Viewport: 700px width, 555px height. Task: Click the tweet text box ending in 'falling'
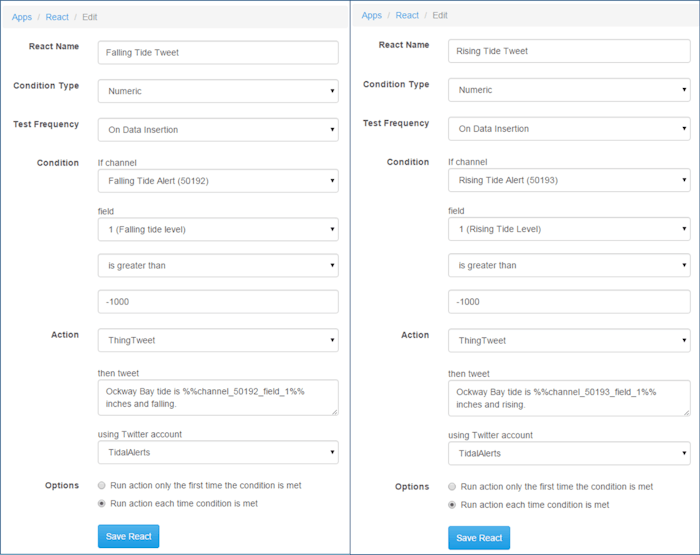click(217, 397)
